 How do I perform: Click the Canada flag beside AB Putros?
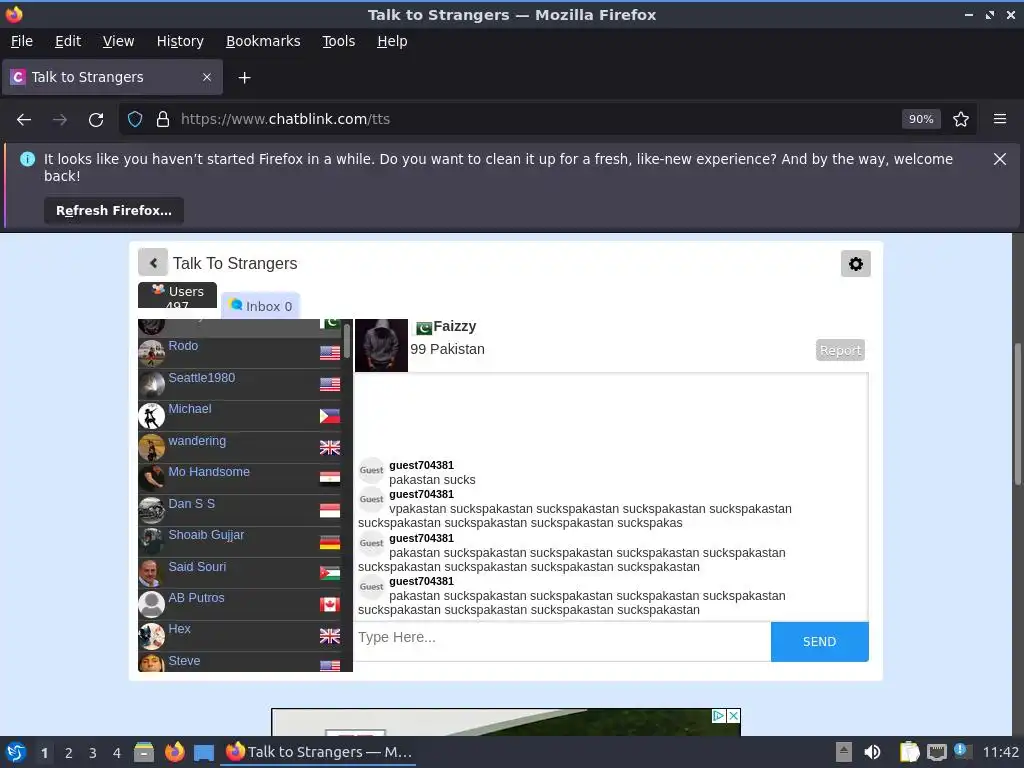point(330,605)
